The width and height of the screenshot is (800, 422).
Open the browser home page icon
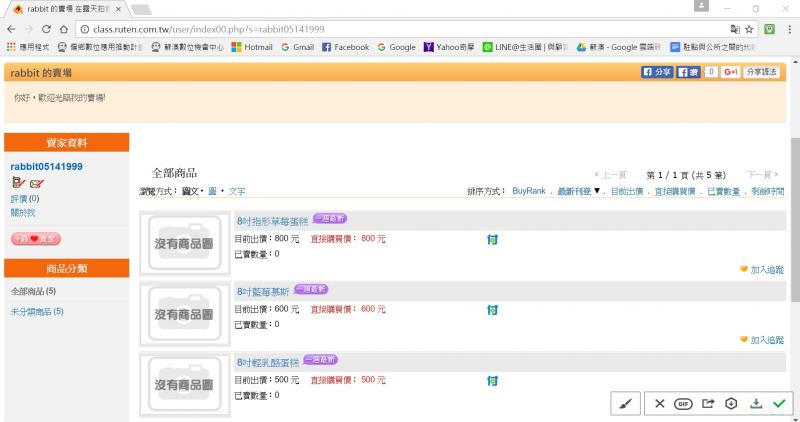(x=64, y=29)
